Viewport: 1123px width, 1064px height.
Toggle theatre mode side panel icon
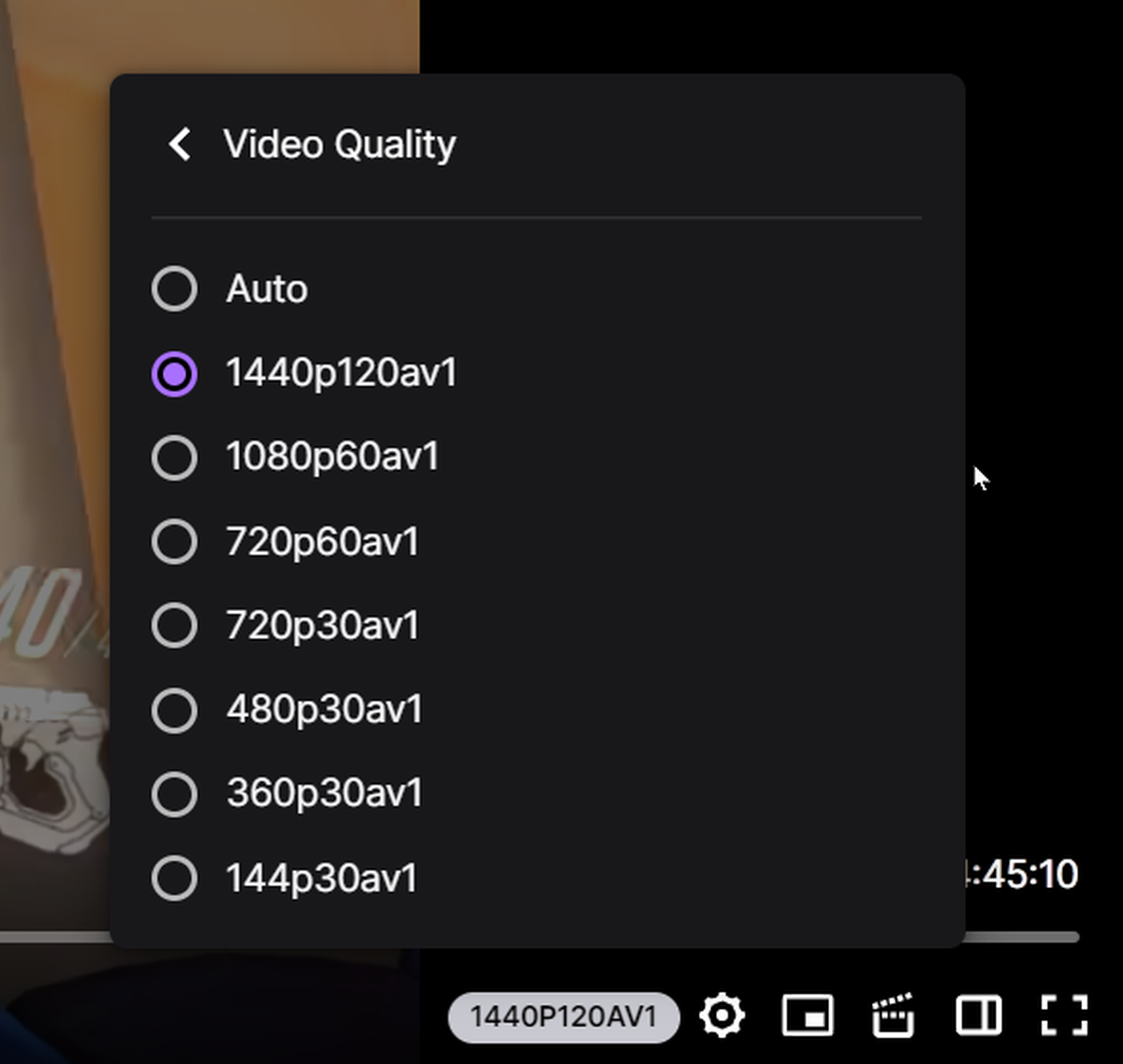pos(978,1016)
